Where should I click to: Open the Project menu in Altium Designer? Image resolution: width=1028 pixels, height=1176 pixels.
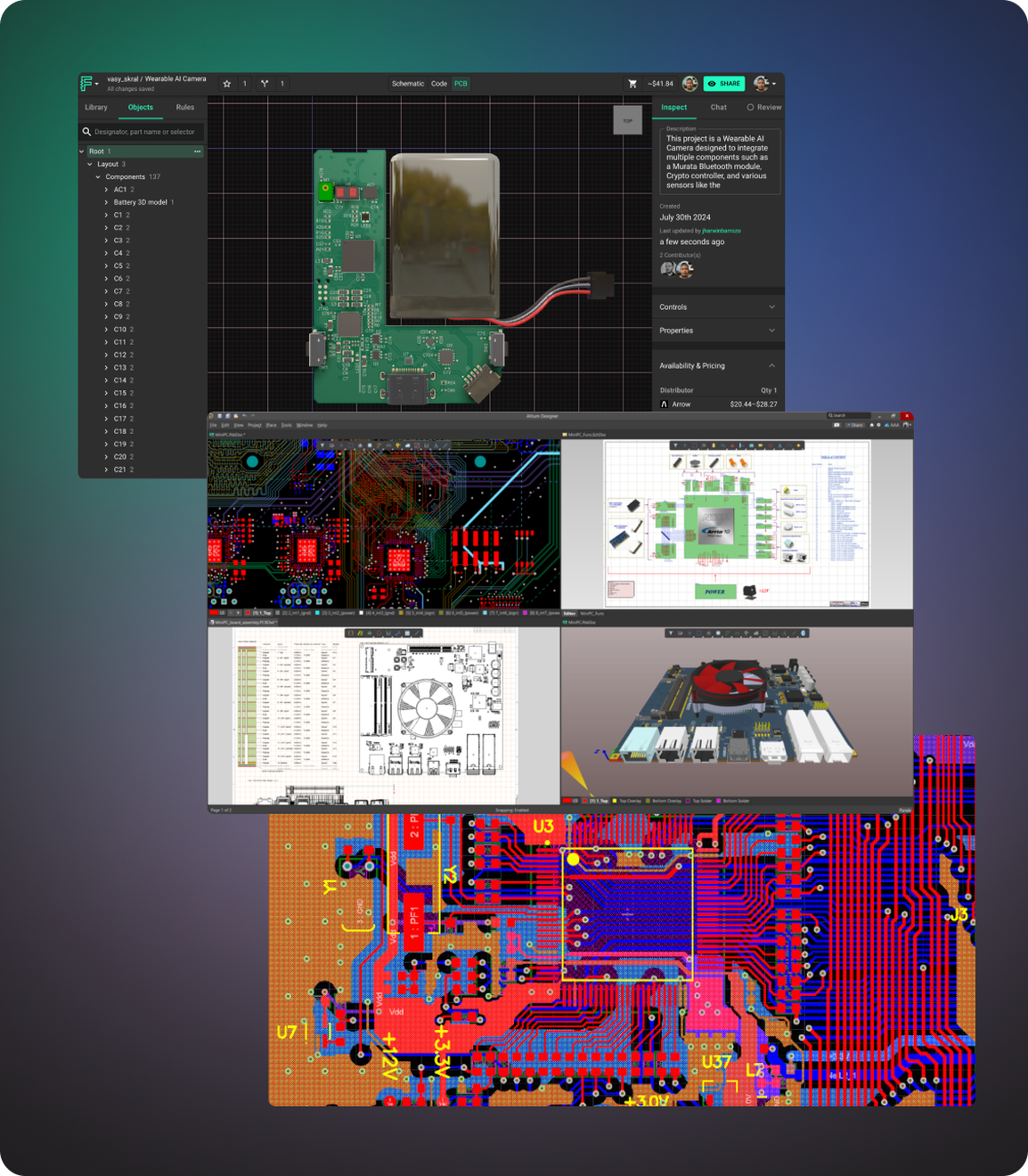pos(255,425)
